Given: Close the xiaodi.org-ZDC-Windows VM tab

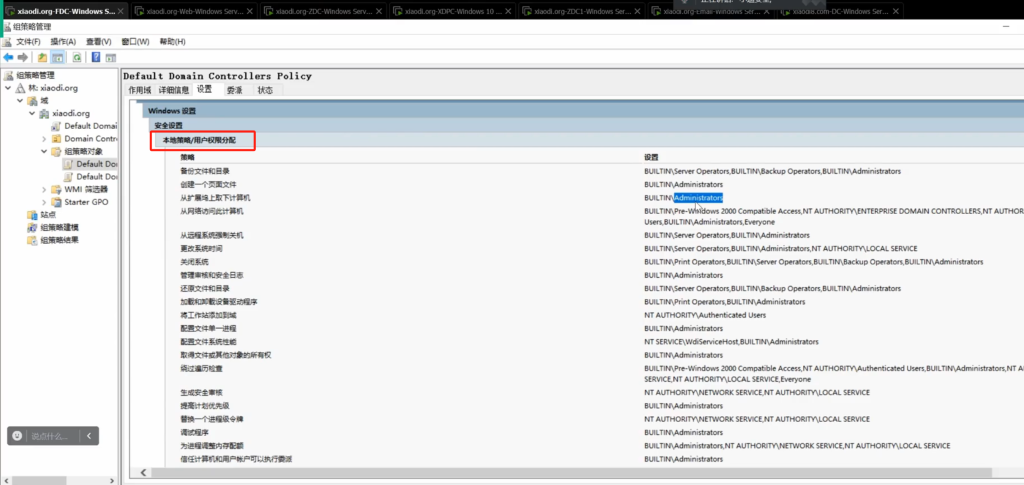Looking at the screenshot, I should tap(379, 12).
